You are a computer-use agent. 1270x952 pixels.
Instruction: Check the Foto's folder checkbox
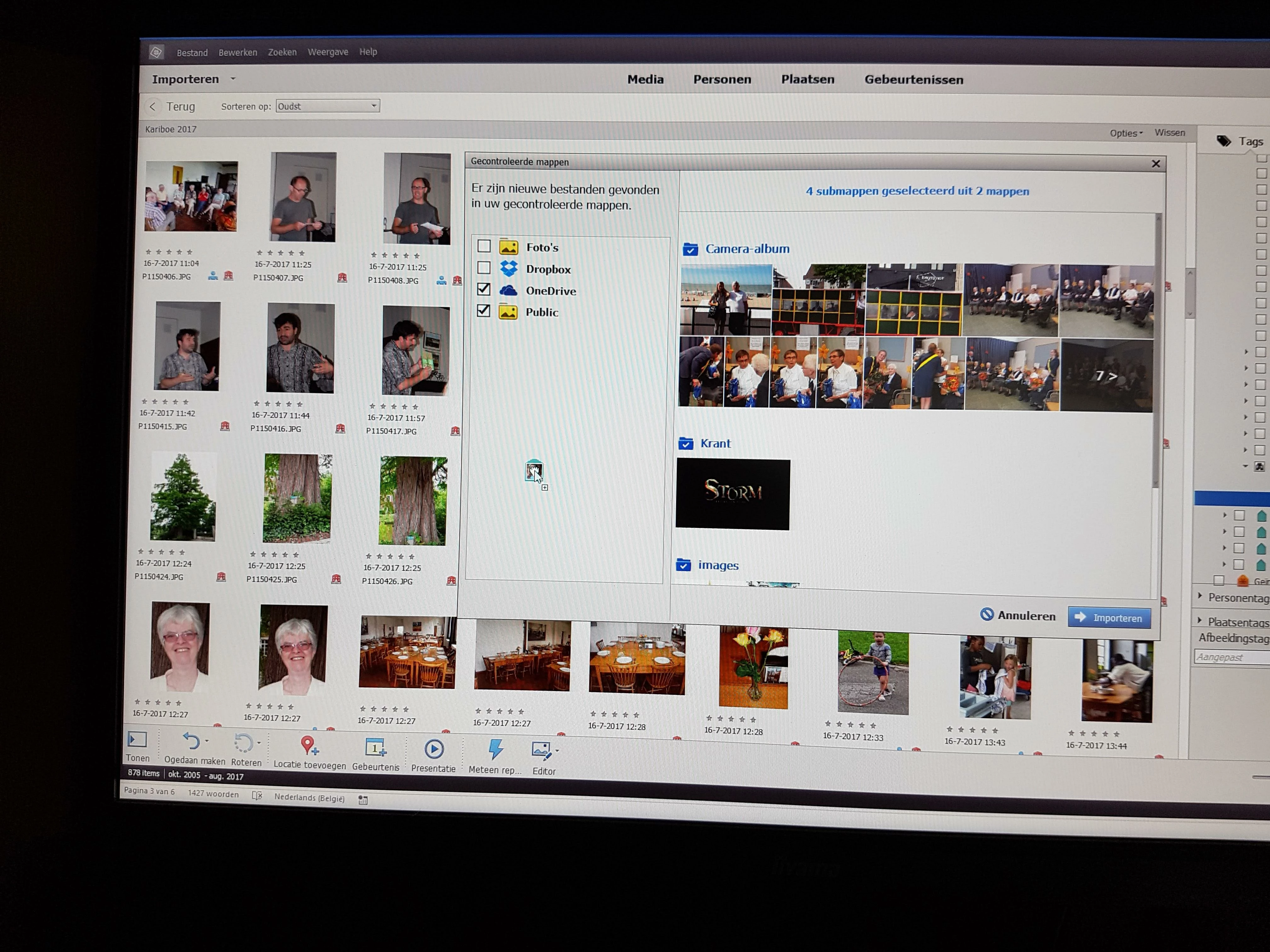point(484,246)
